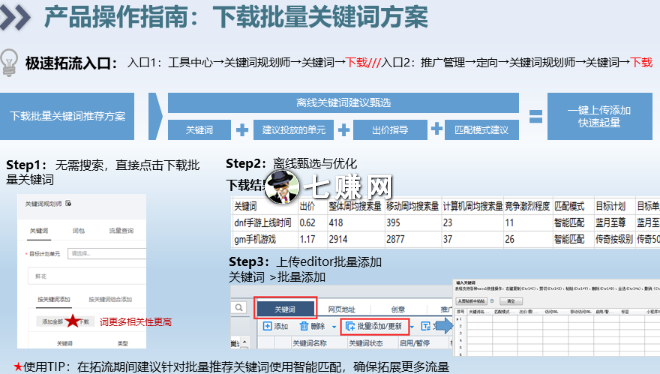Click the 建议投放的单元 block
The image size is (660, 374).
[293, 130]
